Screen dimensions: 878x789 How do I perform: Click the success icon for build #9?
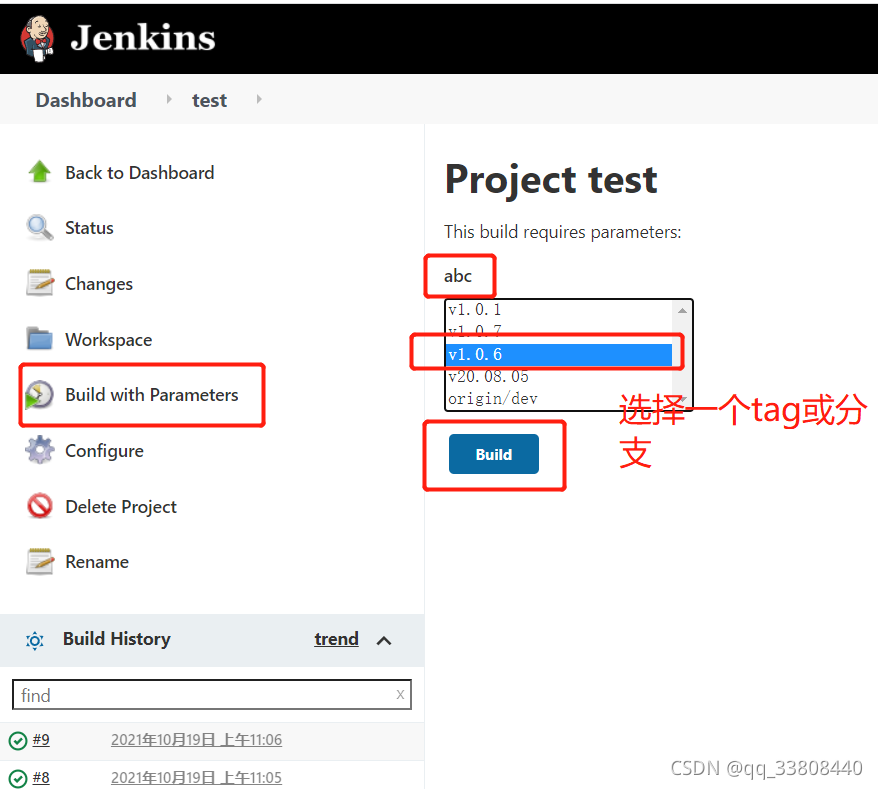pyautogui.click(x=18, y=740)
